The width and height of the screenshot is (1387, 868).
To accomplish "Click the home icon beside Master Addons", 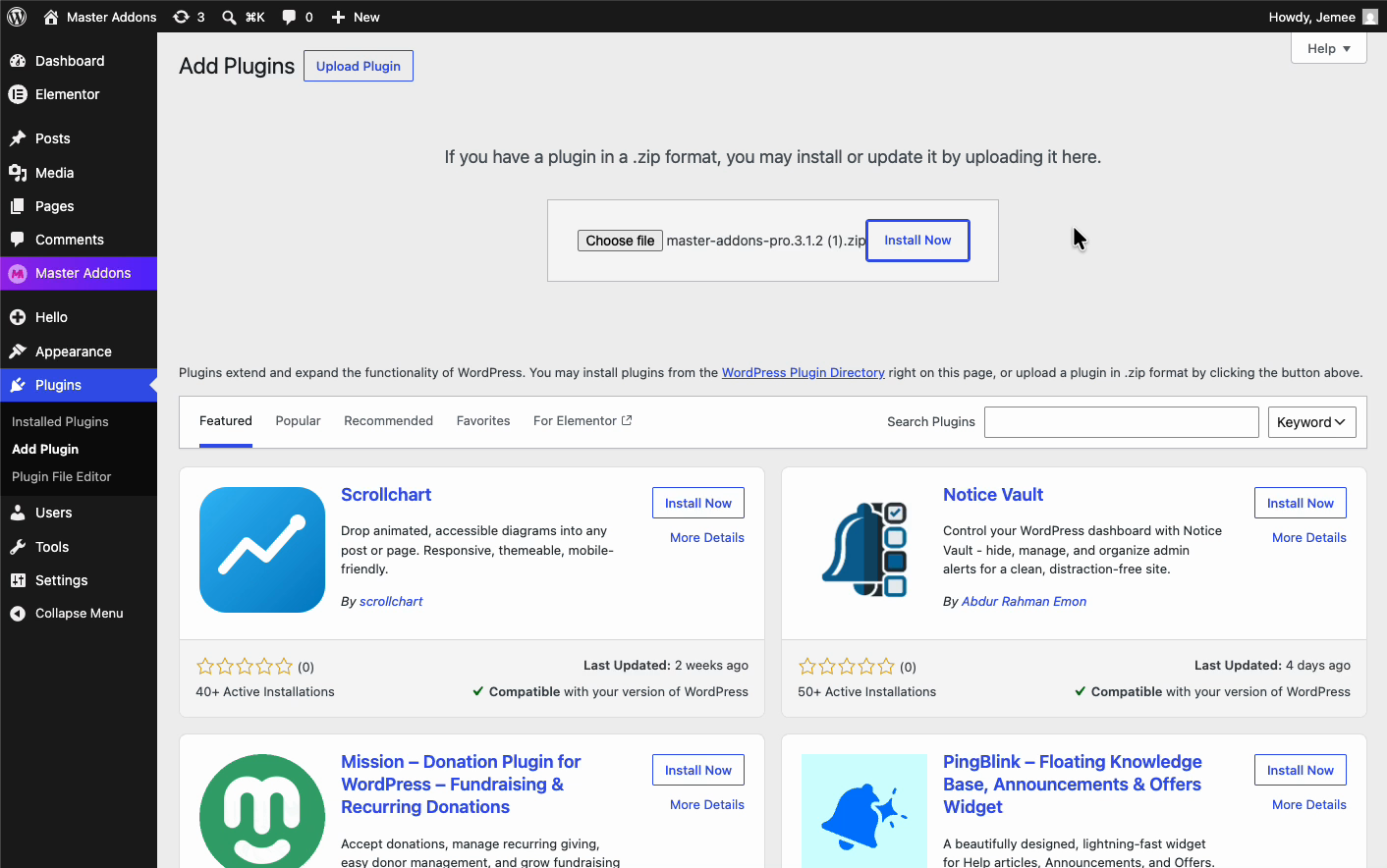I will pos(51,17).
